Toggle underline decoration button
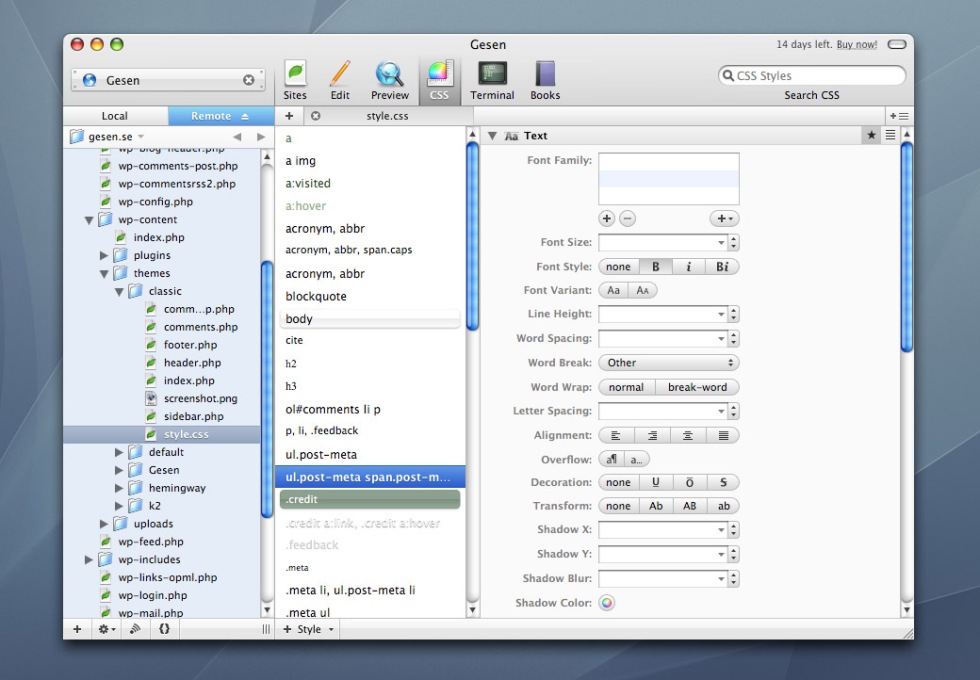 click(655, 483)
